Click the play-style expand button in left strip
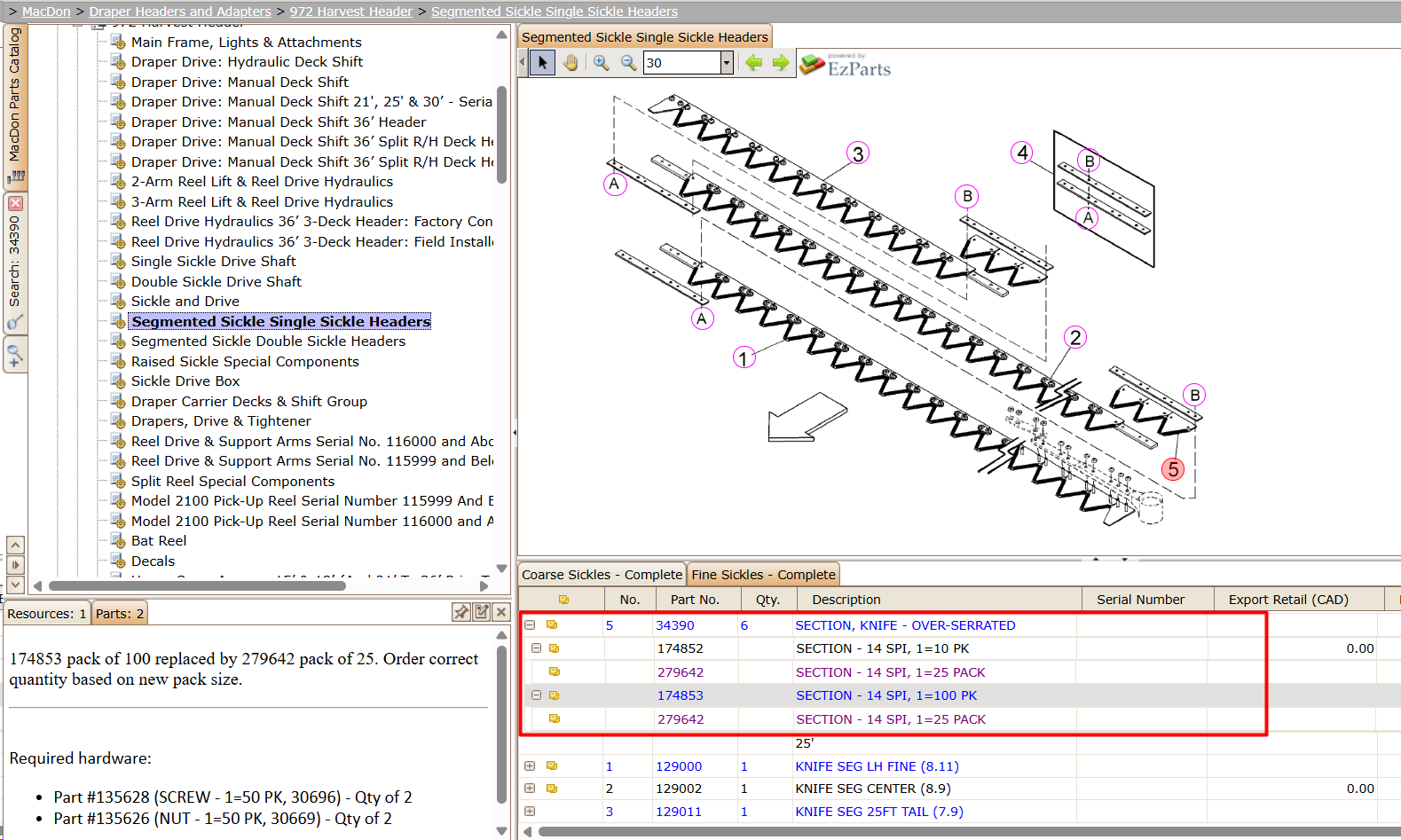This screenshot has height=840, width=1401. 15,565
